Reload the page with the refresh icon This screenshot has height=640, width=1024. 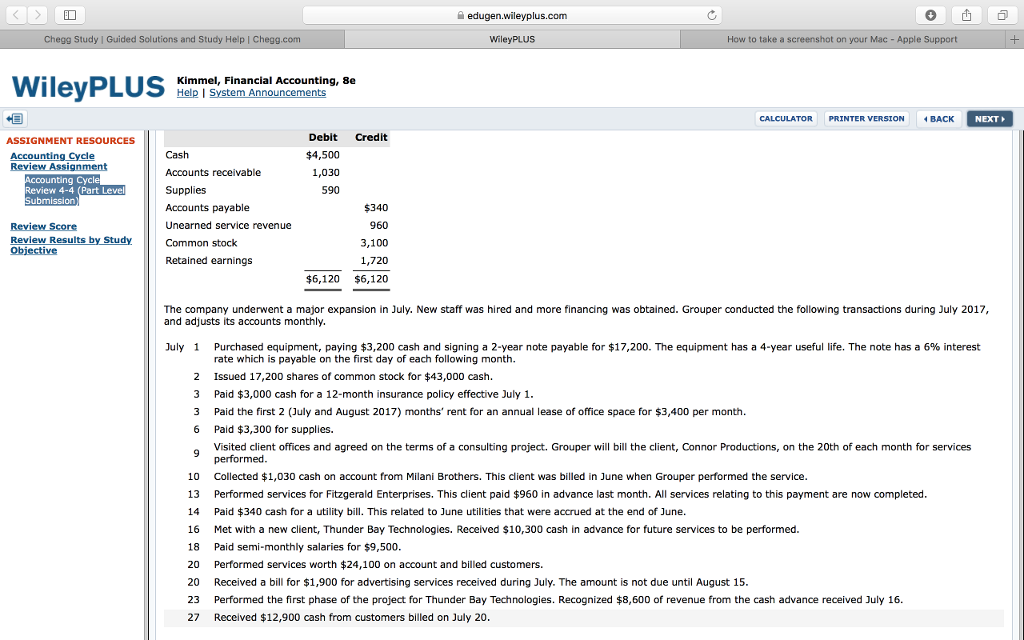(712, 15)
